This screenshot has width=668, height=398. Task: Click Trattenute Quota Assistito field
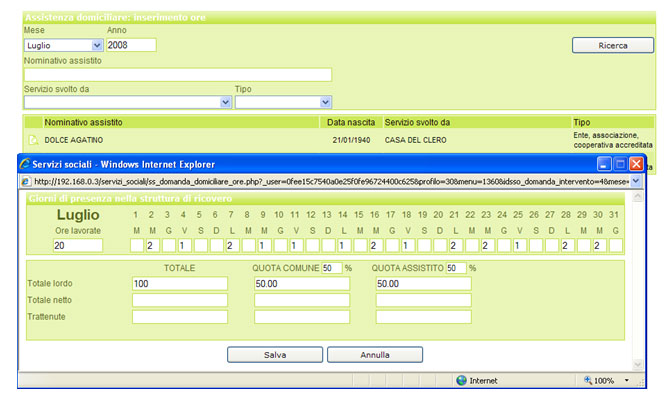click(423, 317)
